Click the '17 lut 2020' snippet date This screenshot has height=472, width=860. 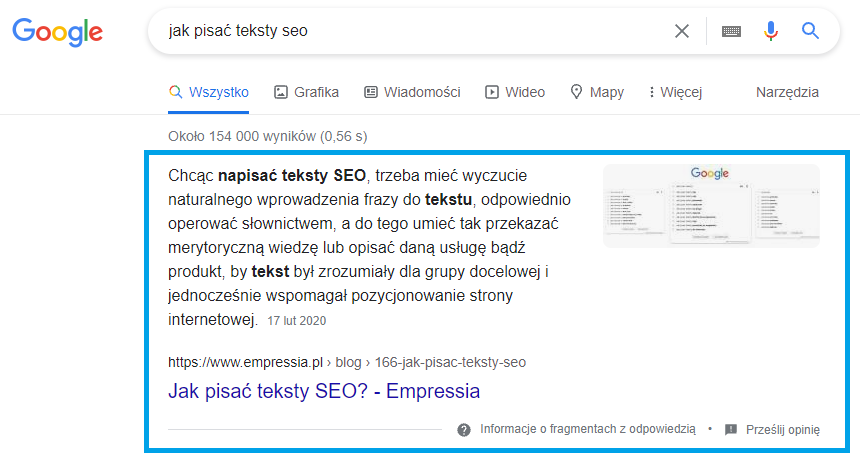pos(297,321)
